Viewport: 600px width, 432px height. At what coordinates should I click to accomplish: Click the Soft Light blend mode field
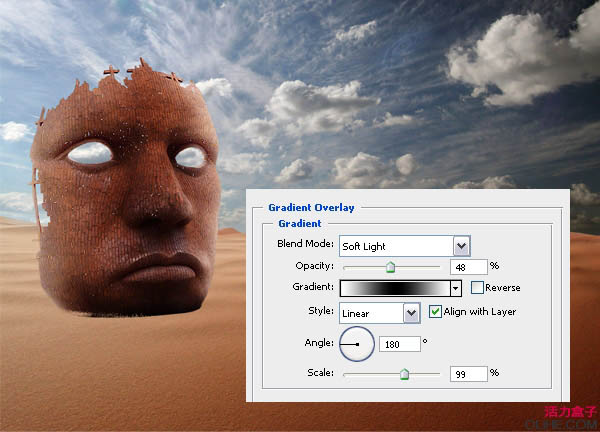[395, 246]
